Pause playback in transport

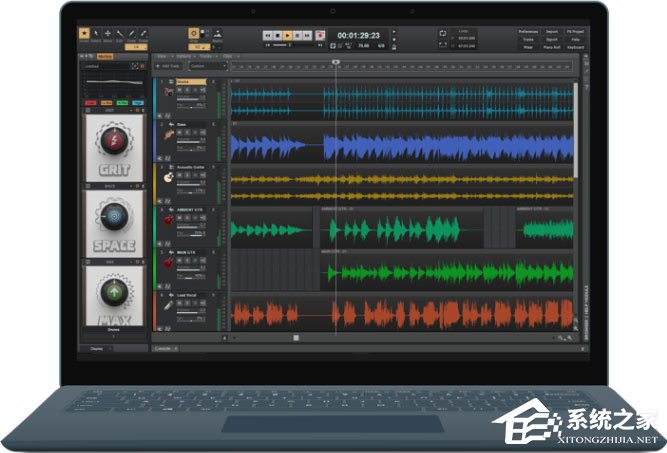click(x=297, y=35)
